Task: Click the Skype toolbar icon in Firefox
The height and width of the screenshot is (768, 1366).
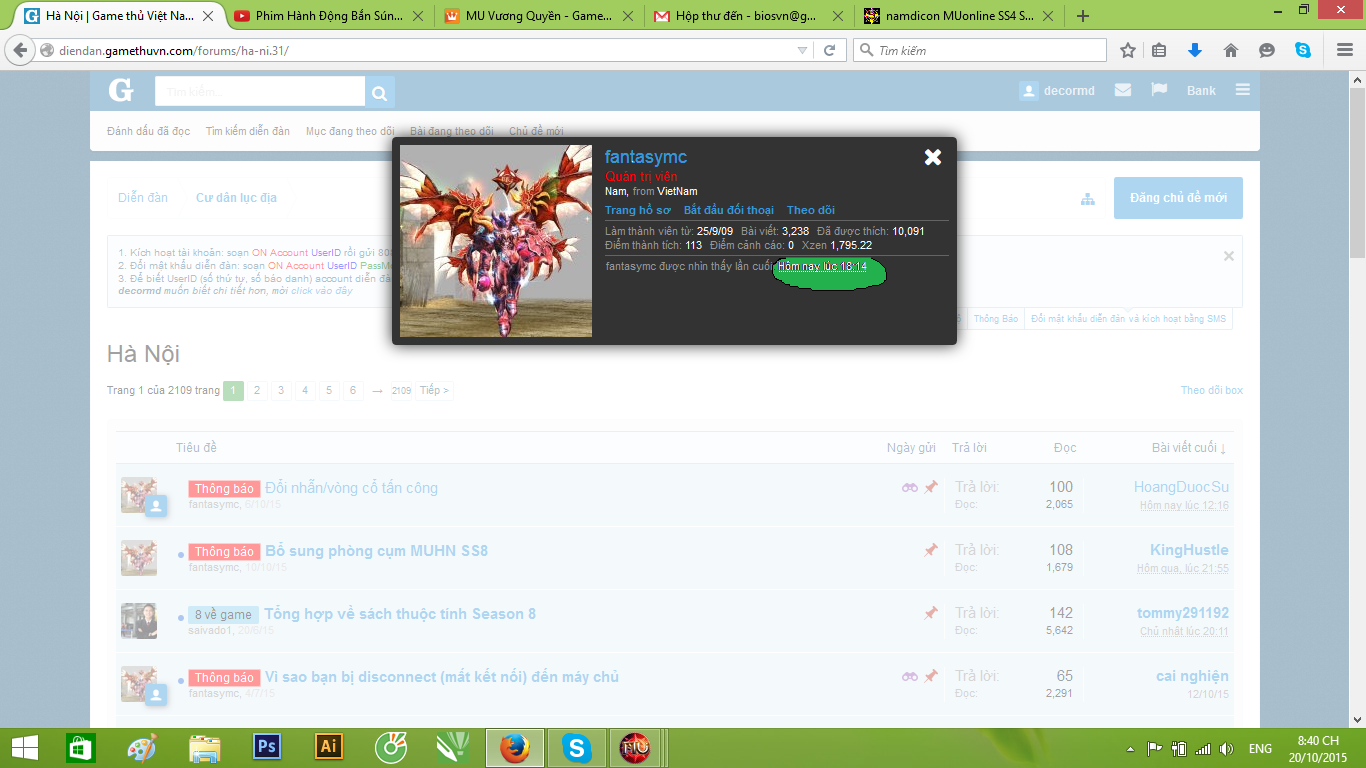Action: (1303, 50)
